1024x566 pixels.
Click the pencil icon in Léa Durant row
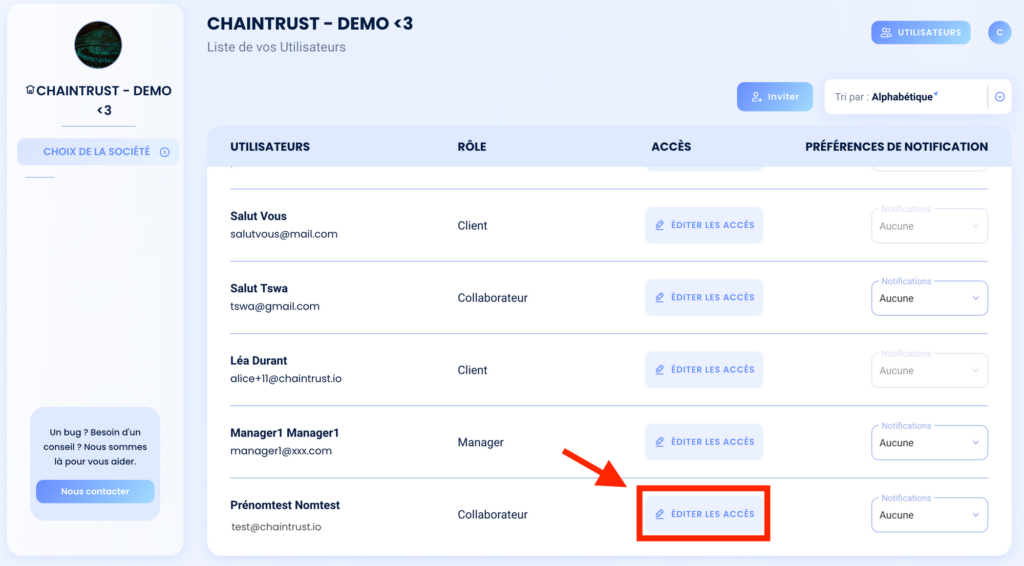point(660,369)
